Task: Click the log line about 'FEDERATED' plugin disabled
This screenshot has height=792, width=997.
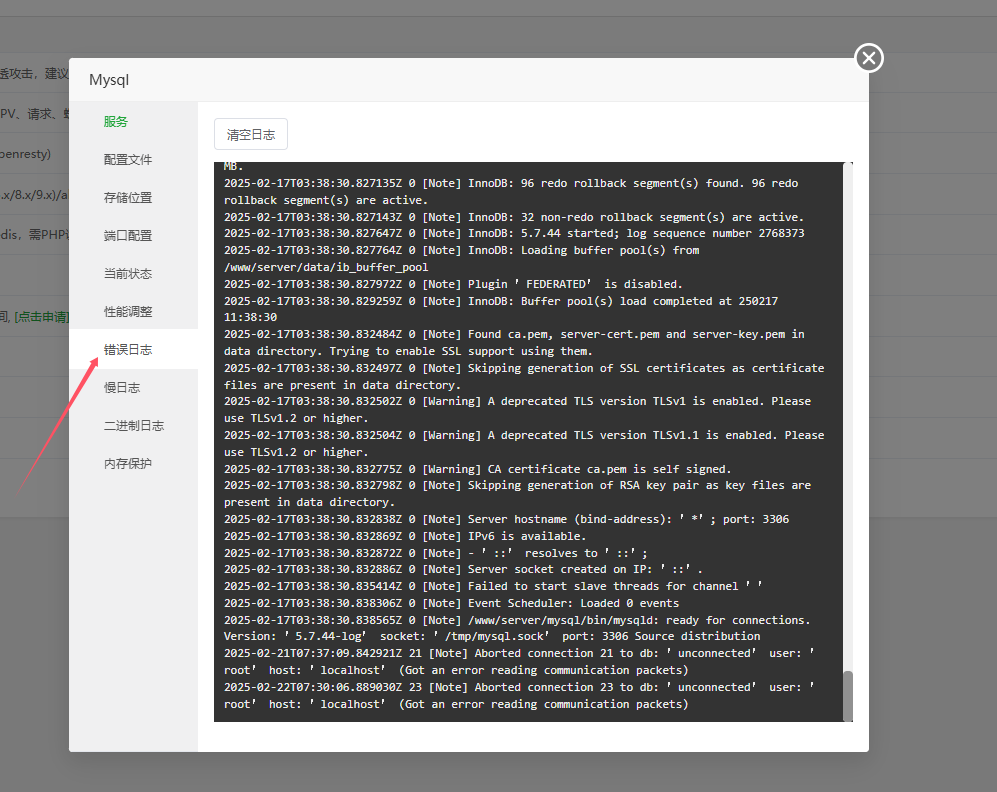Action: coord(453,284)
